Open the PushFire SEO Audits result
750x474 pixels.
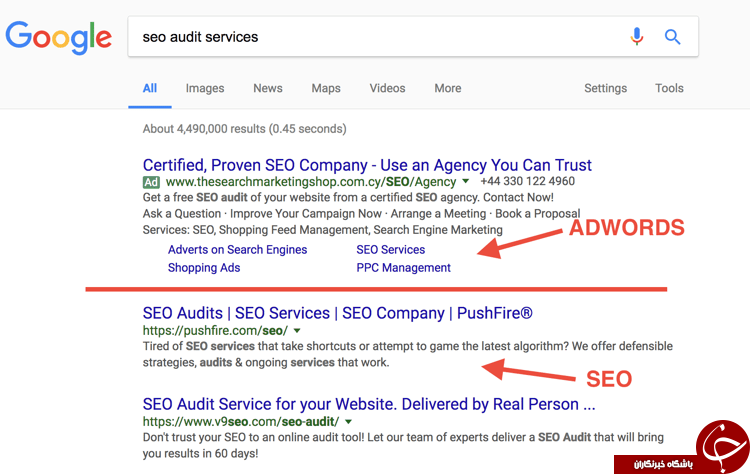[x=337, y=313]
